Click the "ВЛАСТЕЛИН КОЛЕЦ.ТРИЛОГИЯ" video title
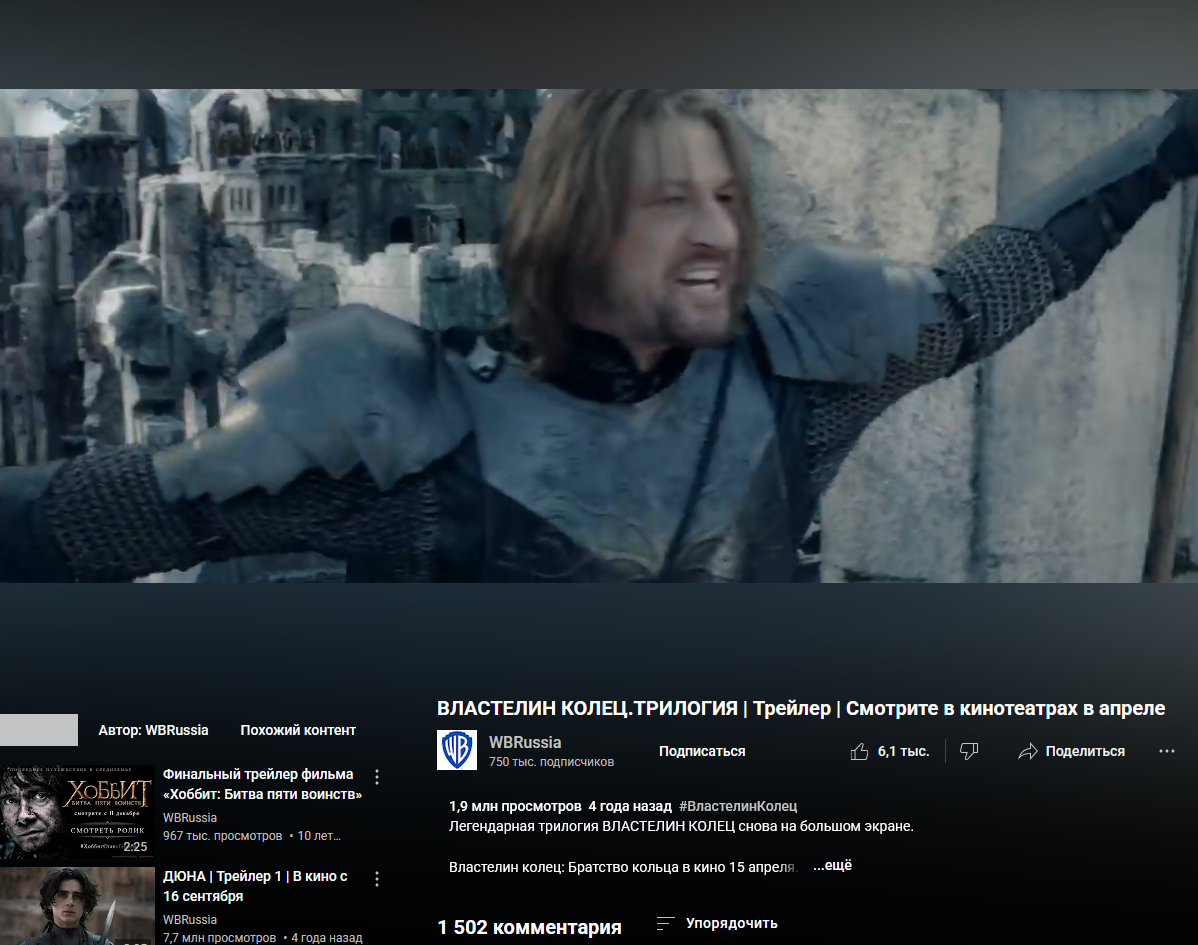The width and height of the screenshot is (1198, 945). click(801, 708)
